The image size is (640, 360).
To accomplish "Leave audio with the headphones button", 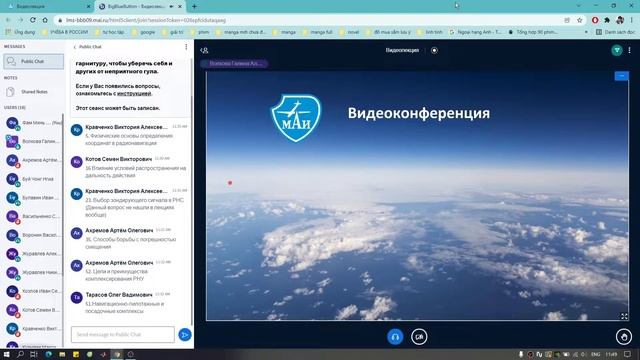I will (x=395, y=337).
